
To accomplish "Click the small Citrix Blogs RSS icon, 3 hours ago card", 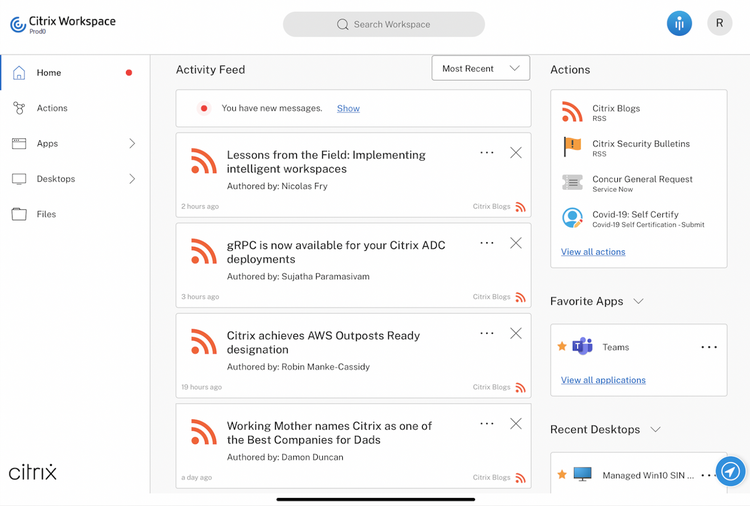I will (x=520, y=297).
